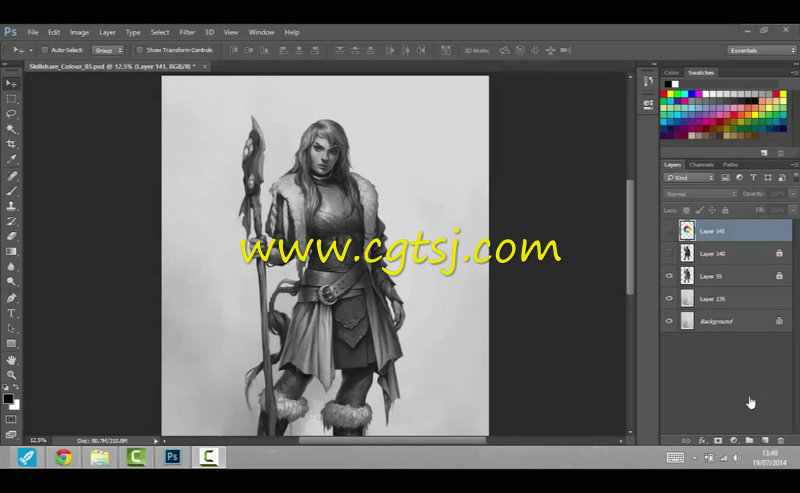This screenshot has width=800, height=493.
Task: Enable Show Transform Controls checkbox
Action: [x=139, y=50]
